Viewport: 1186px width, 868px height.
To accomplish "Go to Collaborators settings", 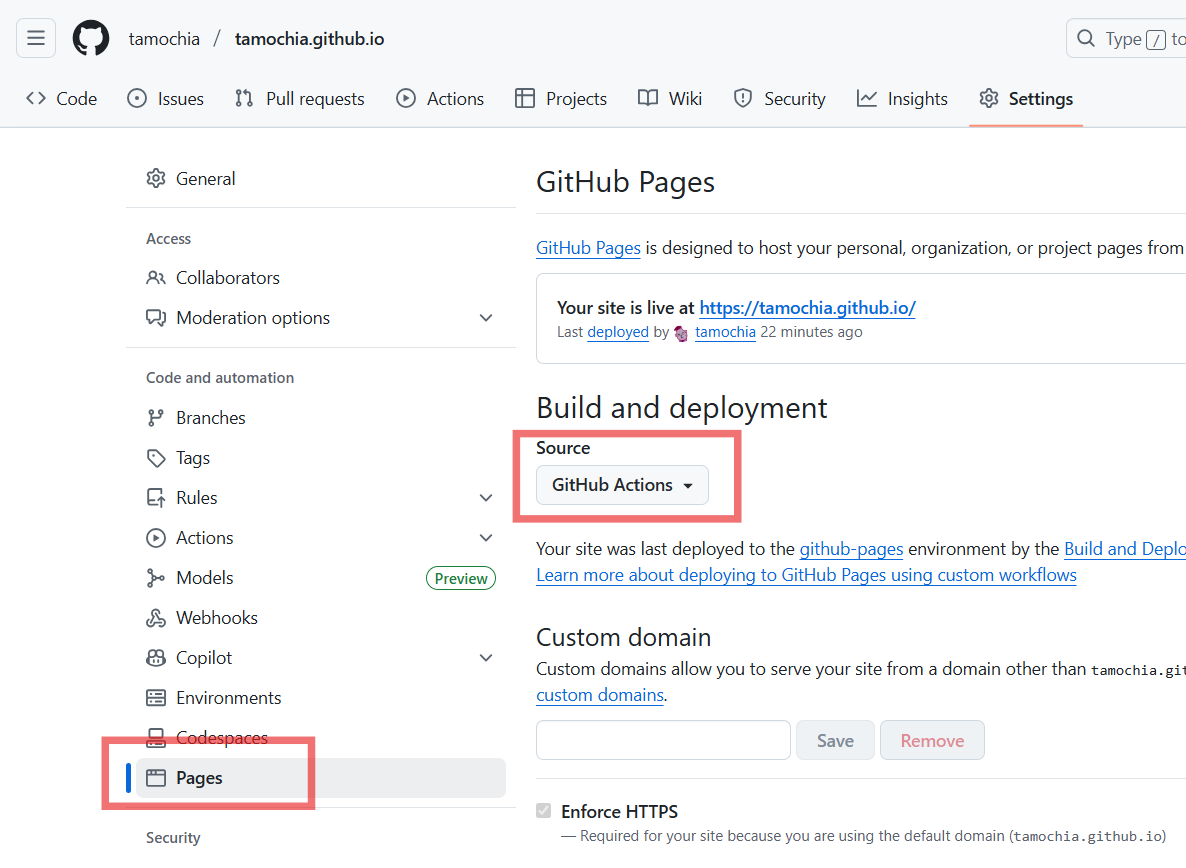I will [x=321, y=277].
